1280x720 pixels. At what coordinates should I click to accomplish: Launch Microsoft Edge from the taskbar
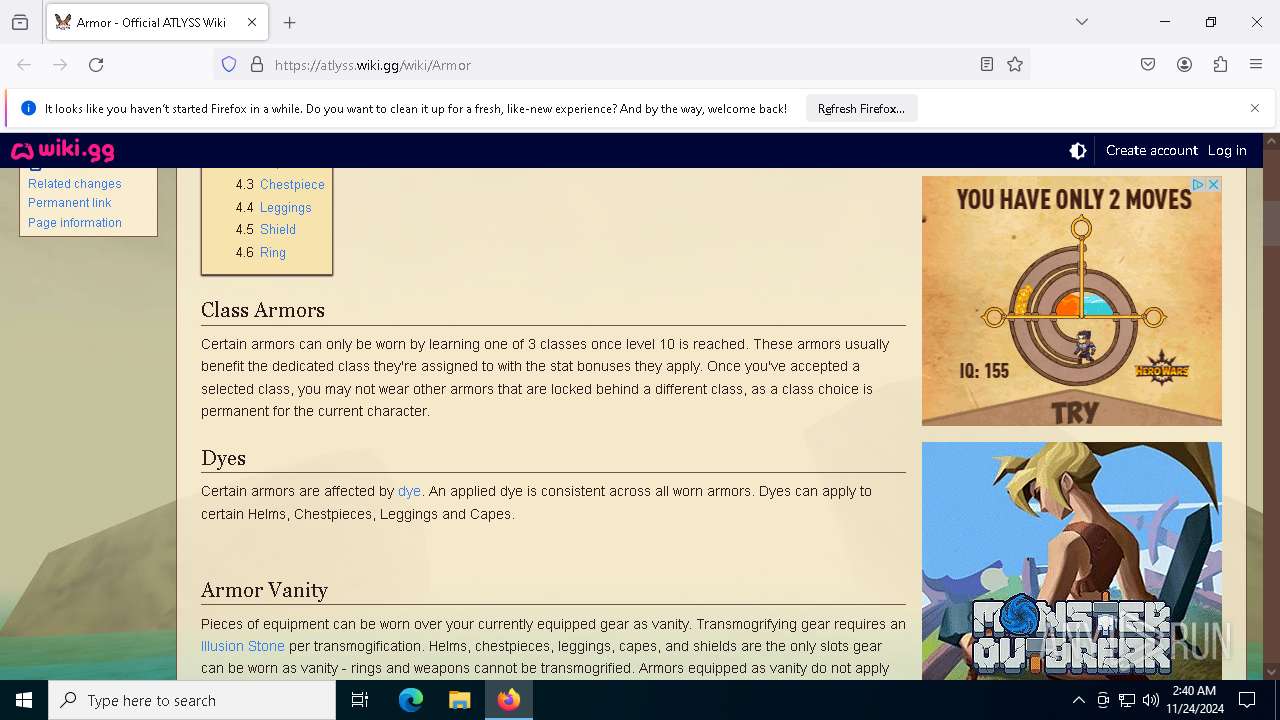click(x=411, y=700)
